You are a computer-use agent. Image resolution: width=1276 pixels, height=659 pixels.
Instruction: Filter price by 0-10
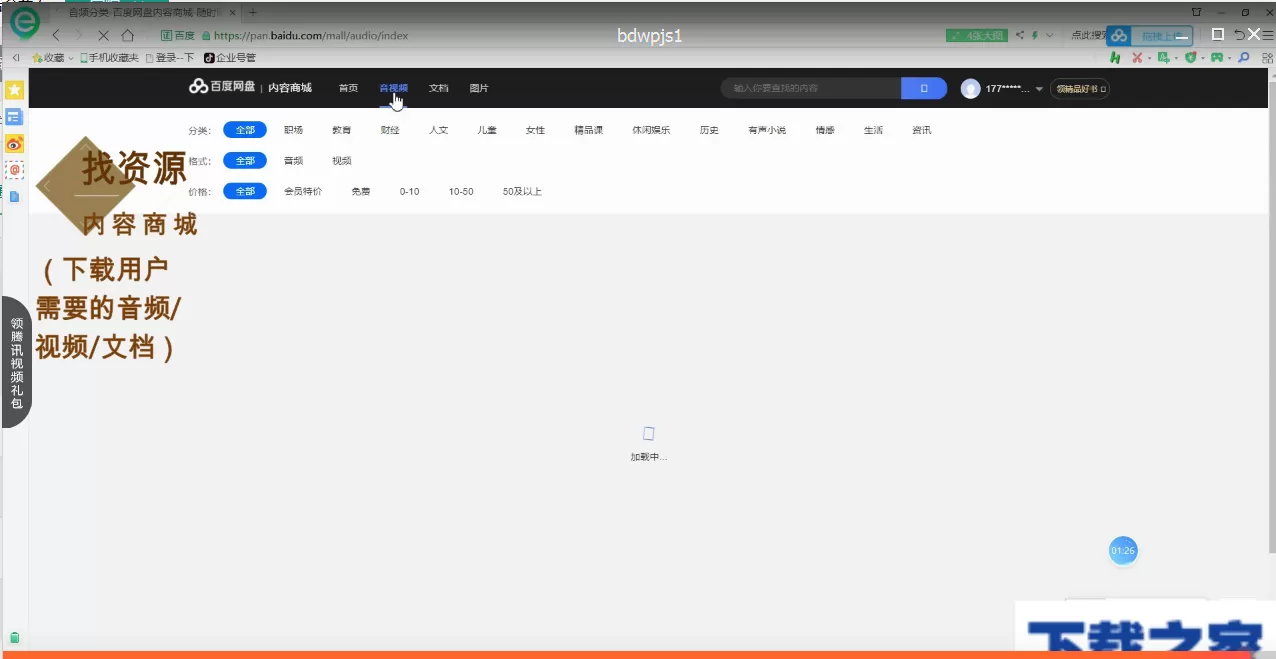coord(410,191)
